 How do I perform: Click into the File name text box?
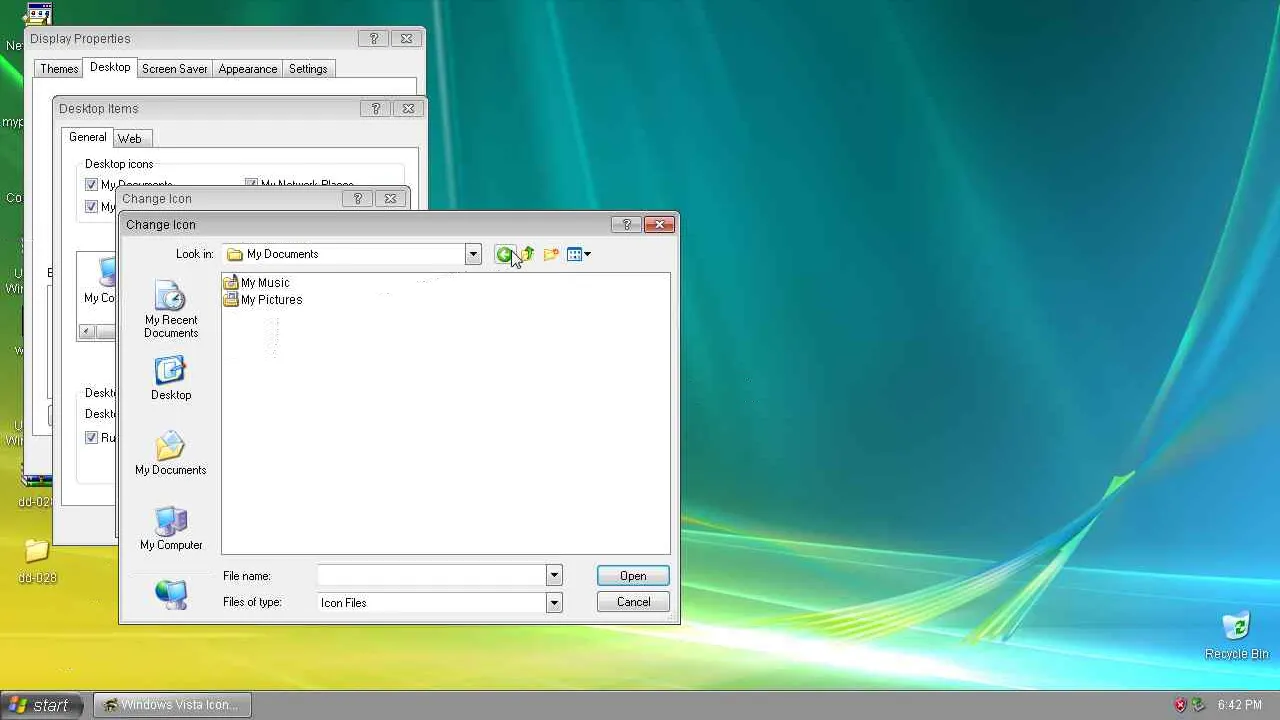point(431,576)
